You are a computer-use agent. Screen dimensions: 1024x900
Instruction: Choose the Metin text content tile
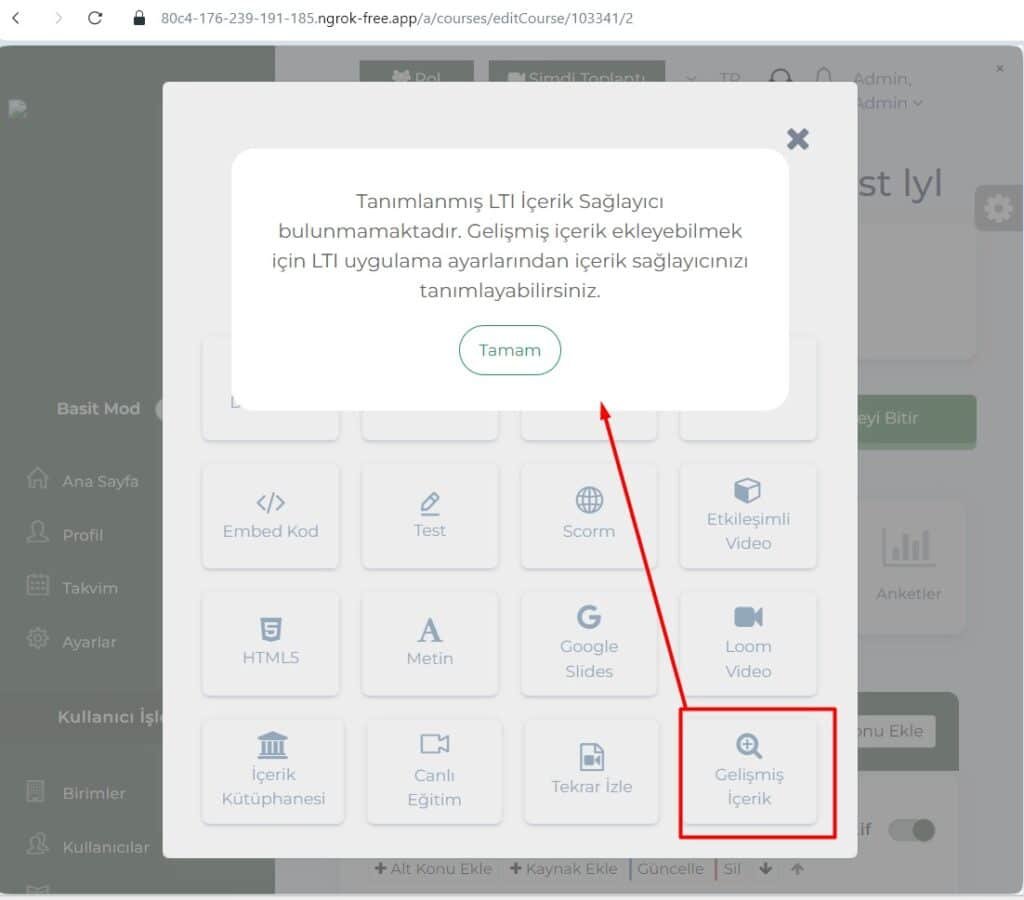click(430, 643)
